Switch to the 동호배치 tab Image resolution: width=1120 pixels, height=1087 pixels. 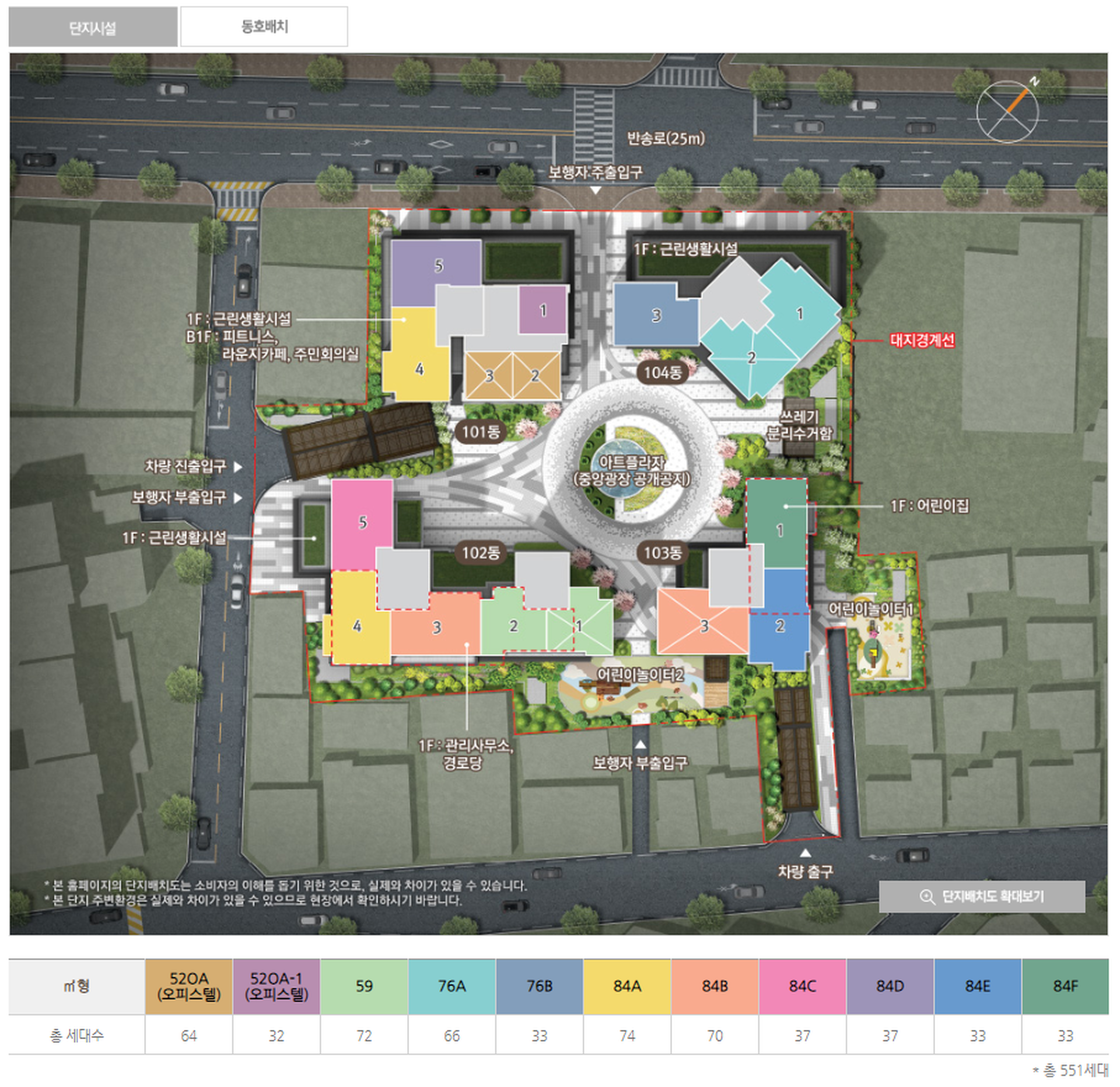[264, 27]
